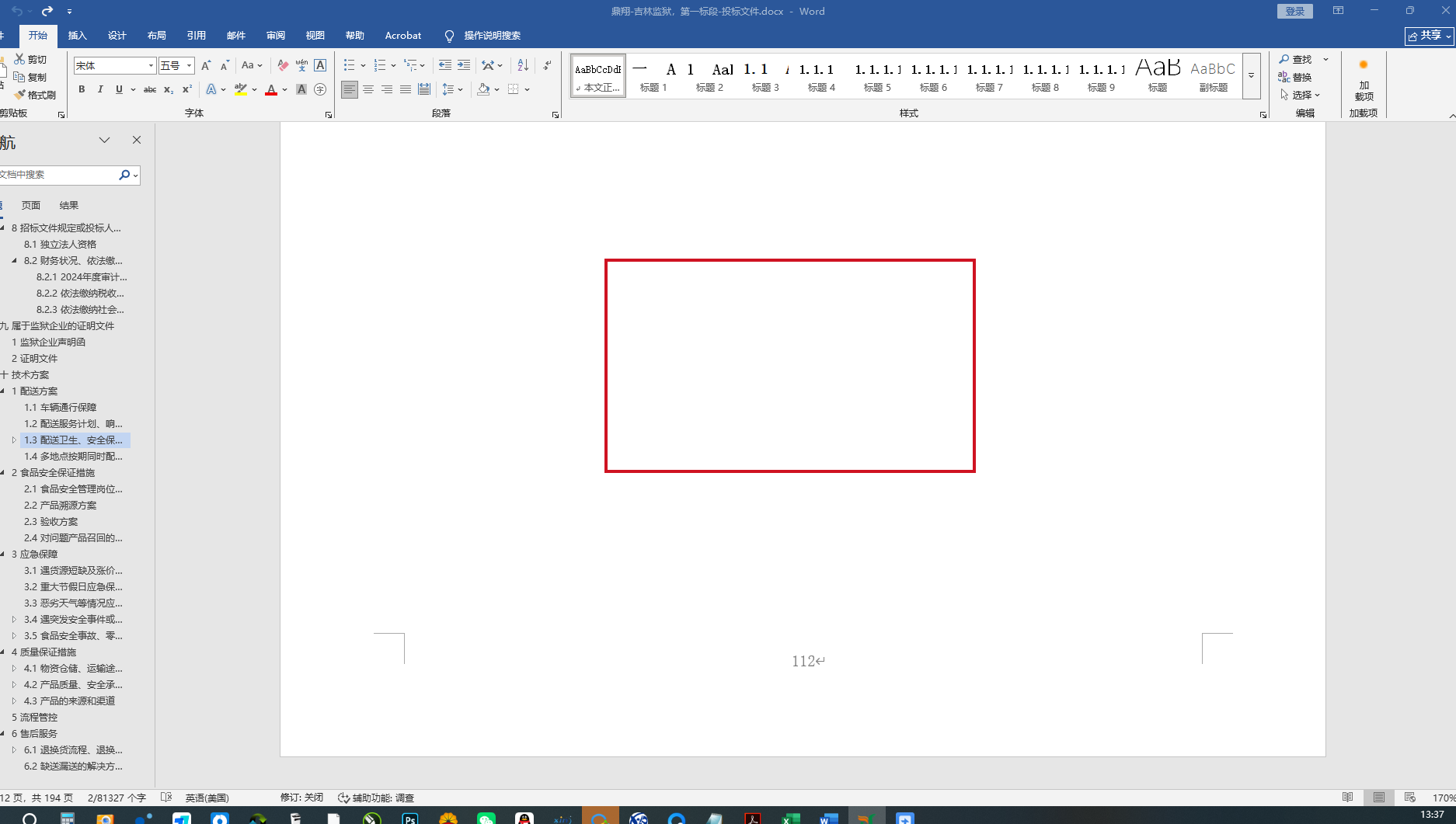Toggle subscript formatting
This screenshot has width=1456, height=824.
pos(169,89)
